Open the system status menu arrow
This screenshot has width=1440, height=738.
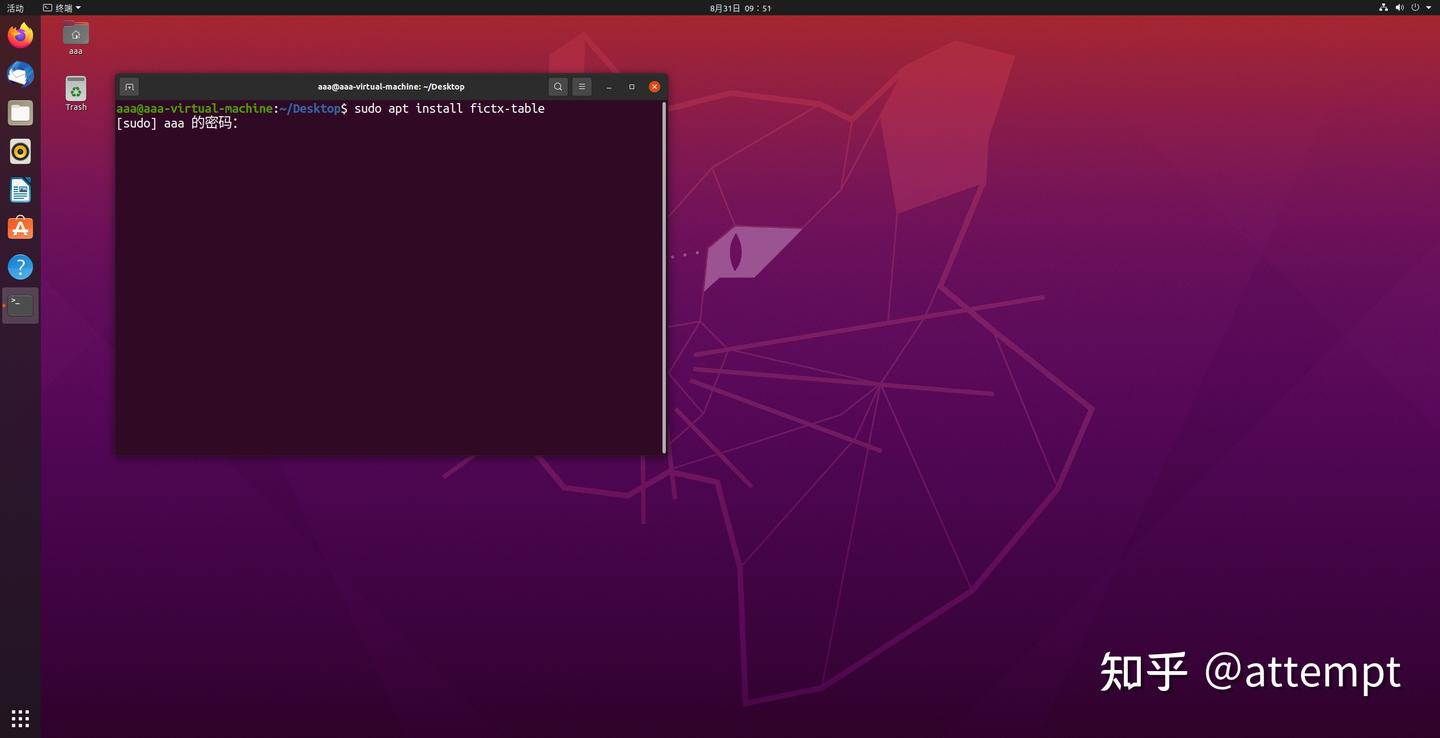click(x=1427, y=7)
